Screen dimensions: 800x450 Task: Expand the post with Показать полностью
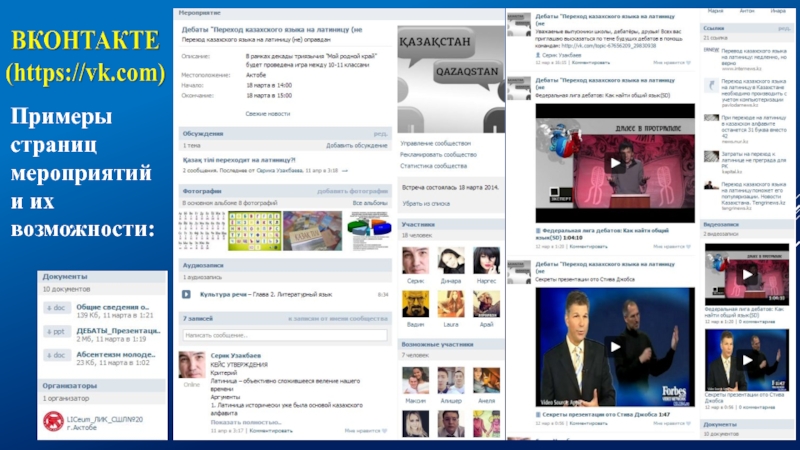[246, 422]
